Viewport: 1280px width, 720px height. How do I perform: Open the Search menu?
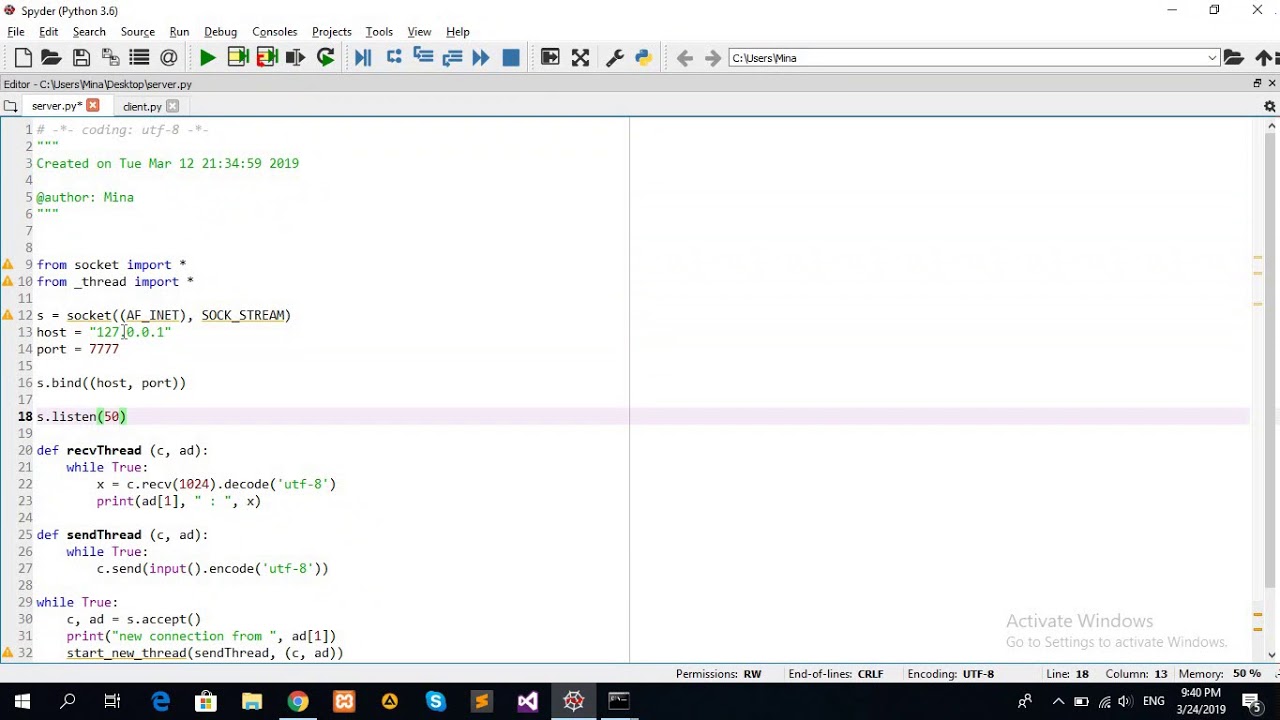point(89,32)
